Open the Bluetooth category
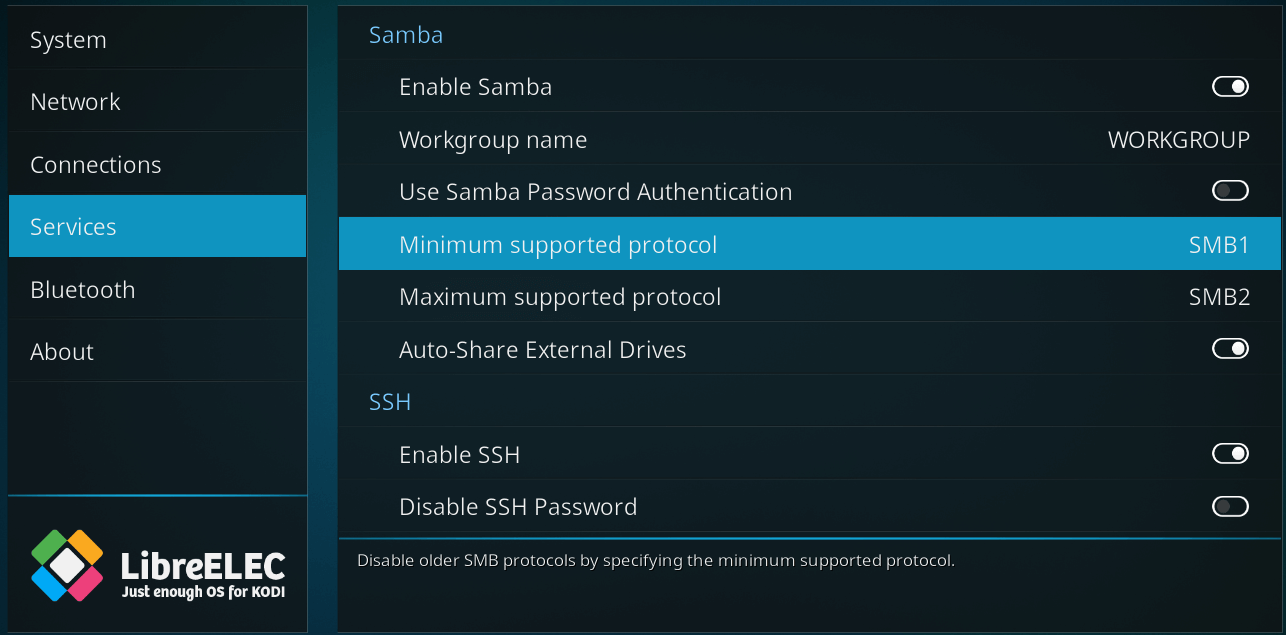This screenshot has height=635, width=1286. click(82, 290)
